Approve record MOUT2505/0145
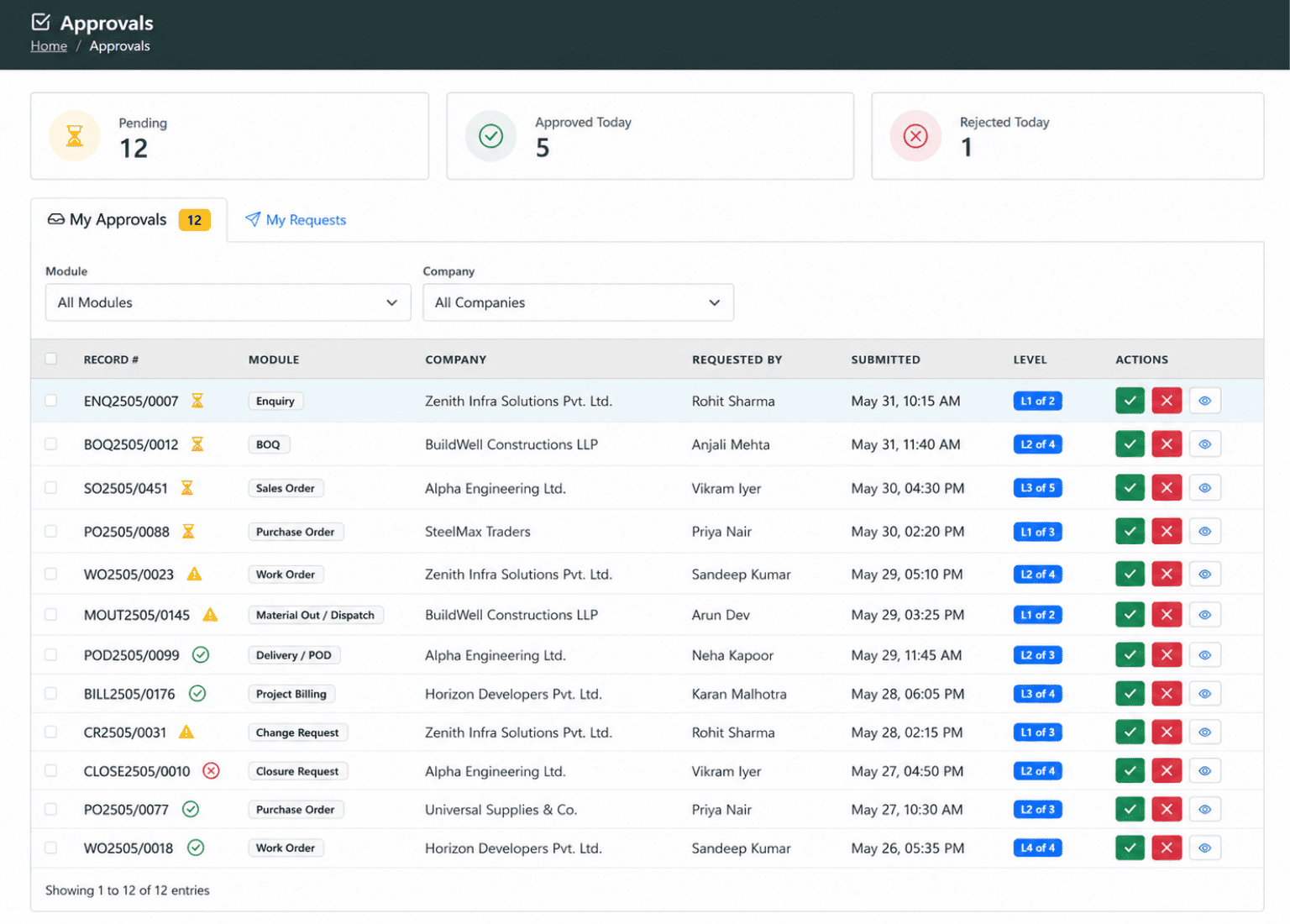 click(1130, 615)
